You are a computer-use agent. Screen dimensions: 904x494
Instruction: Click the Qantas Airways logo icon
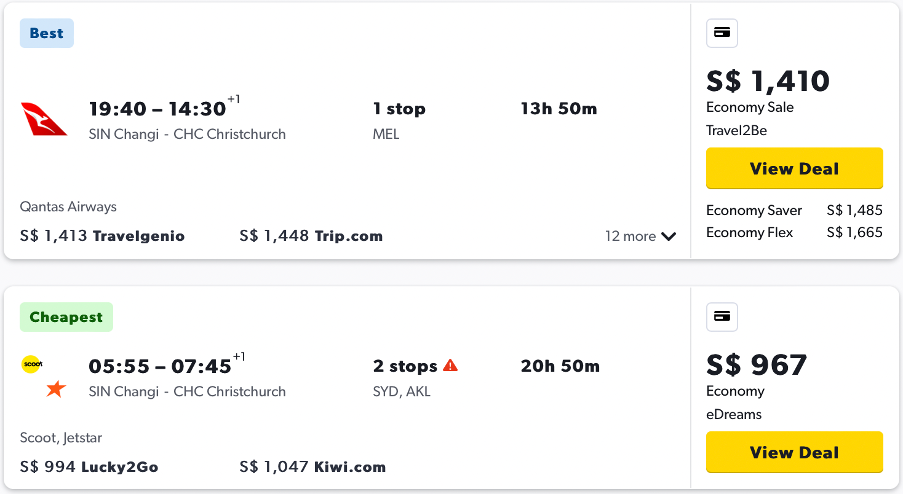(43, 119)
